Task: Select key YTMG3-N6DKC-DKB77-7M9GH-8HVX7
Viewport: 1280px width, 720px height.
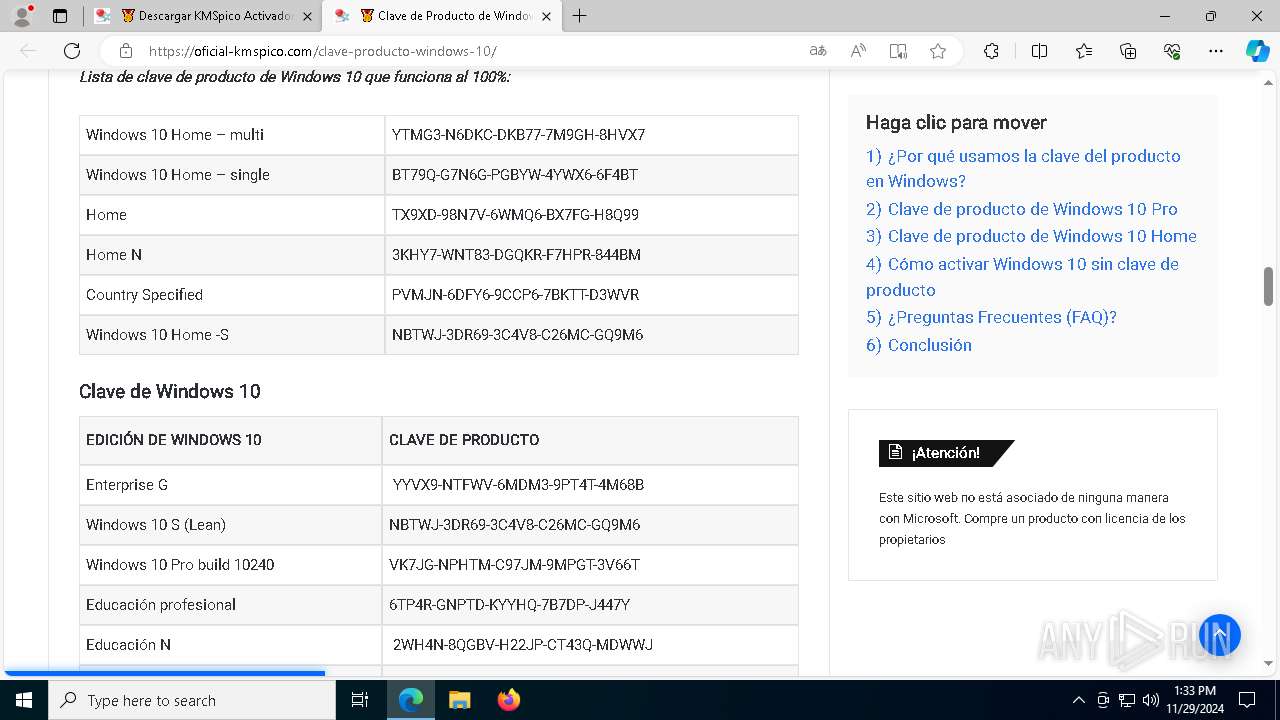Action: 518,135
